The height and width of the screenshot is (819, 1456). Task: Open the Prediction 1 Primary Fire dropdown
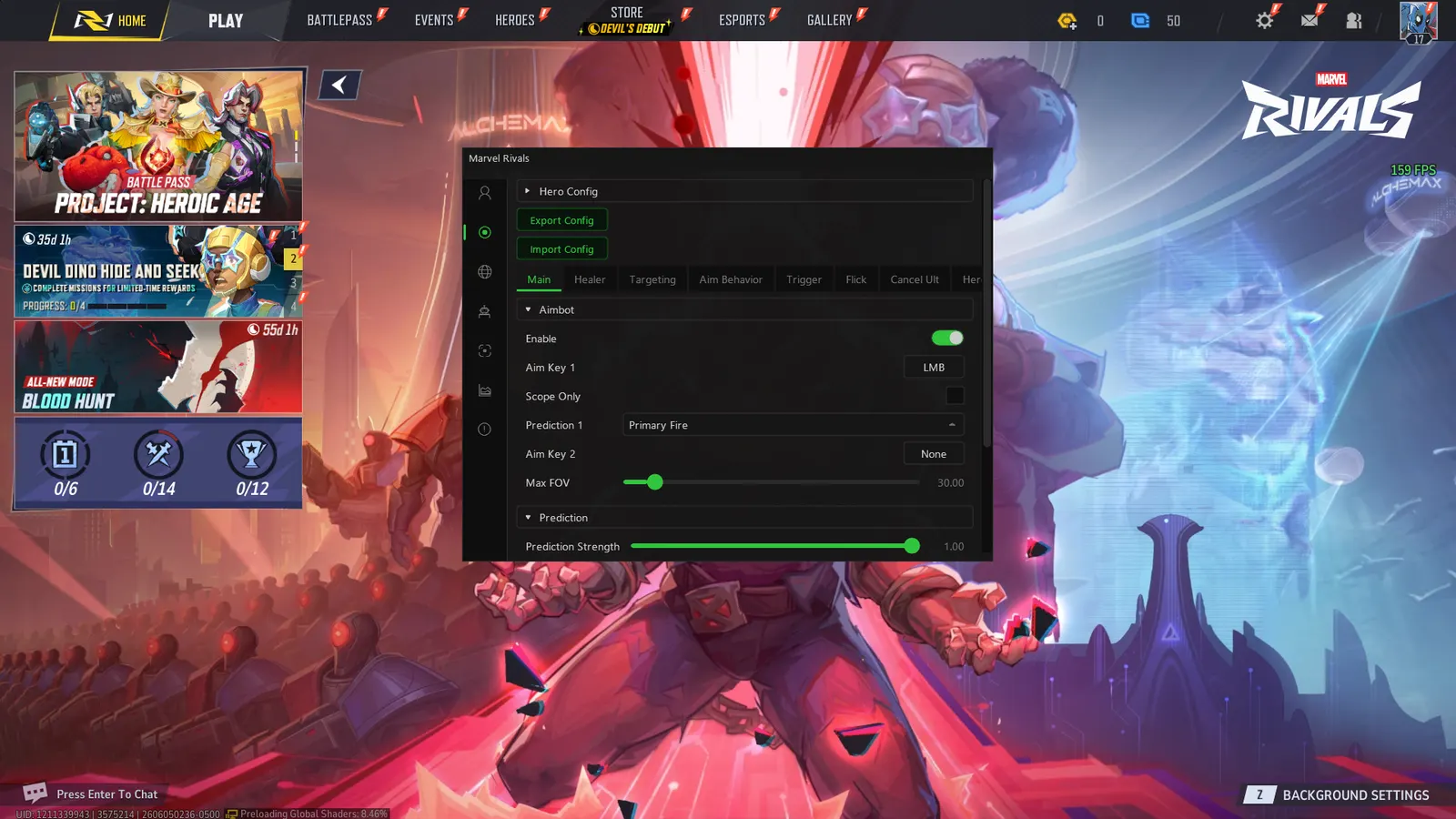tap(793, 425)
